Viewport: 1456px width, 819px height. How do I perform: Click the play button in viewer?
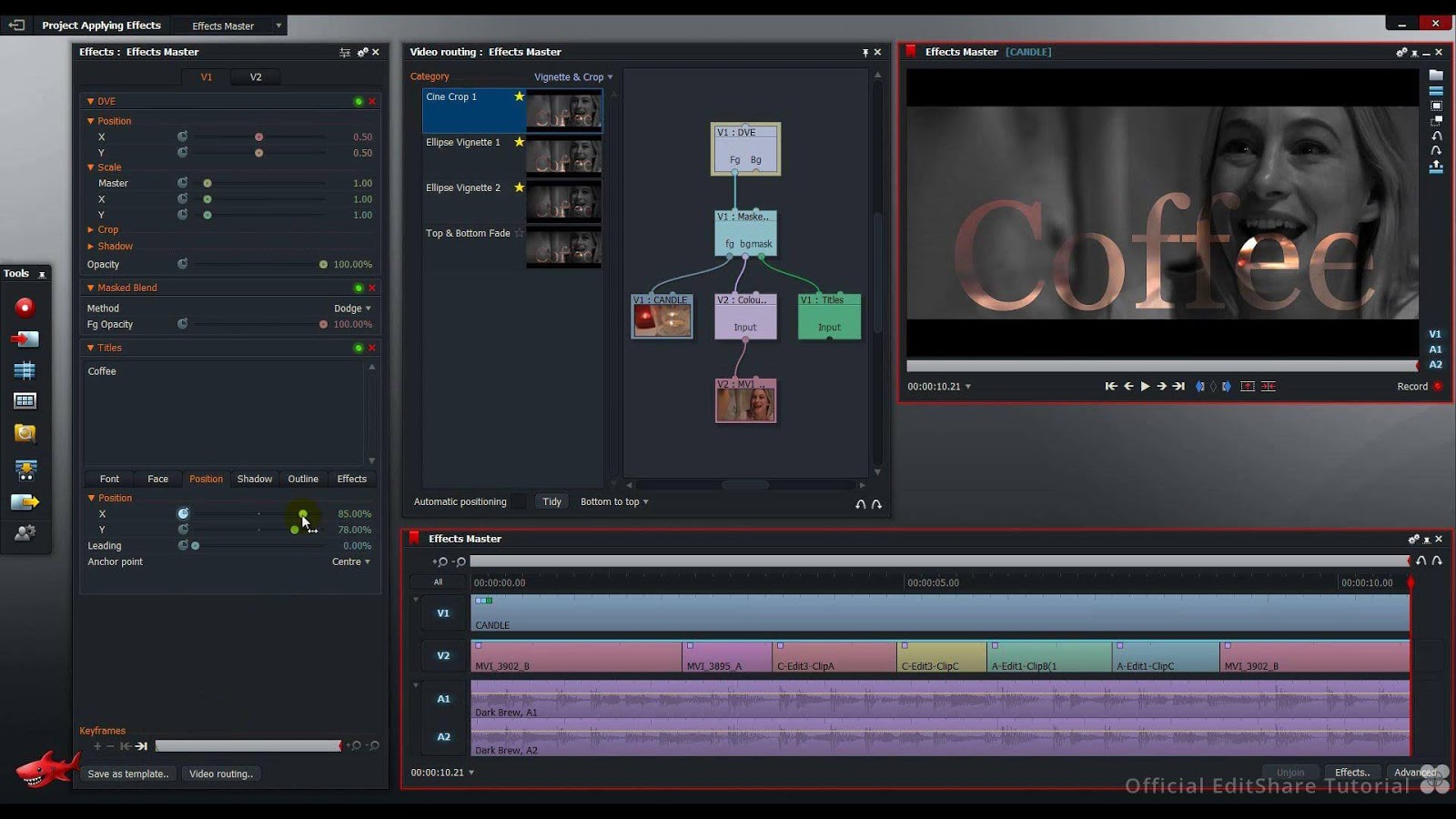coord(1145,387)
